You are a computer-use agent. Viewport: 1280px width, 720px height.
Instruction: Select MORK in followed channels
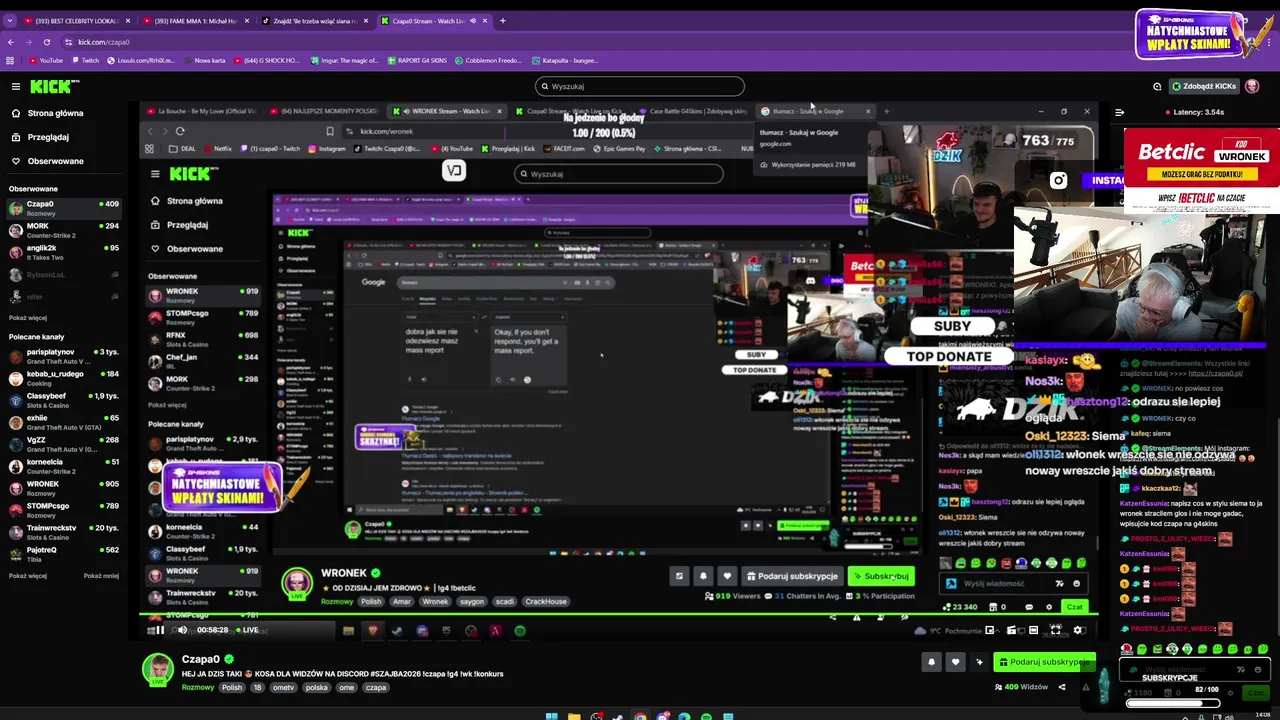click(x=64, y=230)
